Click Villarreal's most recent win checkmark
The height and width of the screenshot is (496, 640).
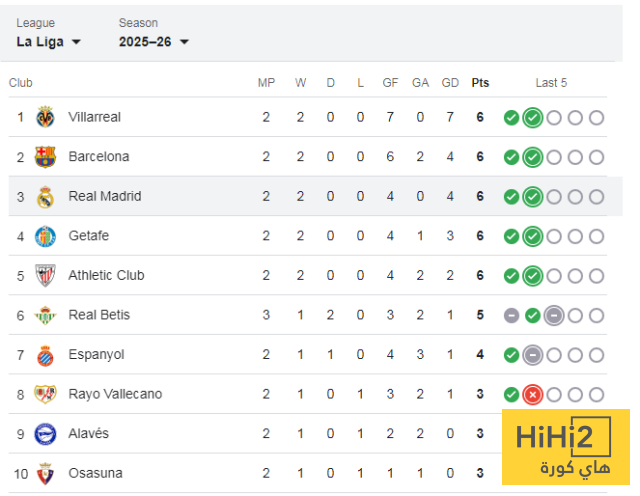(x=533, y=117)
